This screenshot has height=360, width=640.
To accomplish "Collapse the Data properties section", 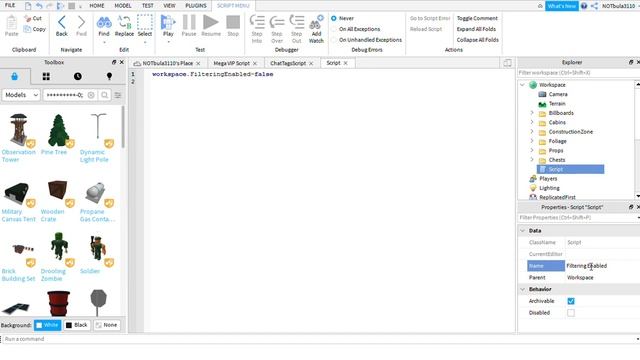I will point(522,231).
